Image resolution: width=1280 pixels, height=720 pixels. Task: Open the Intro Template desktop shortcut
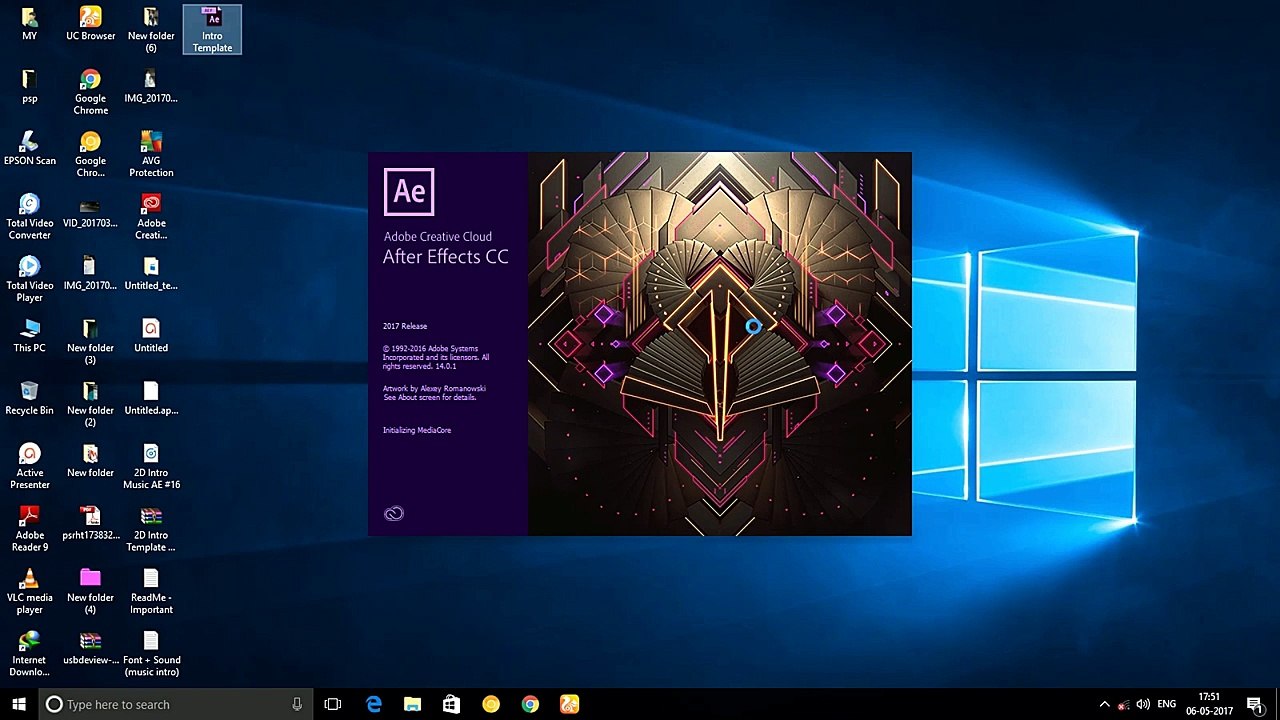pyautogui.click(x=212, y=30)
